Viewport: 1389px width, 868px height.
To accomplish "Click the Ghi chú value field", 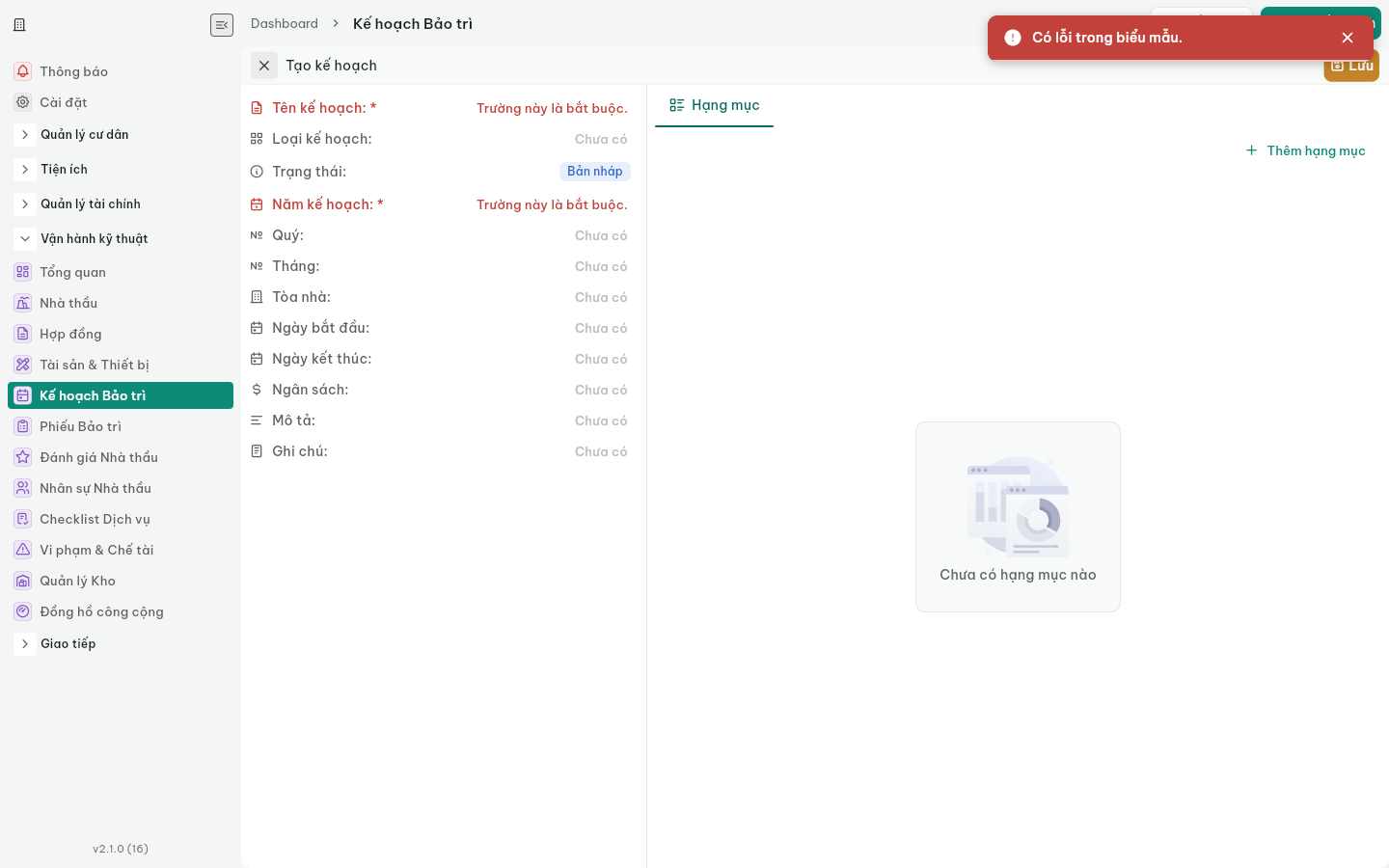I will [601, 451].
